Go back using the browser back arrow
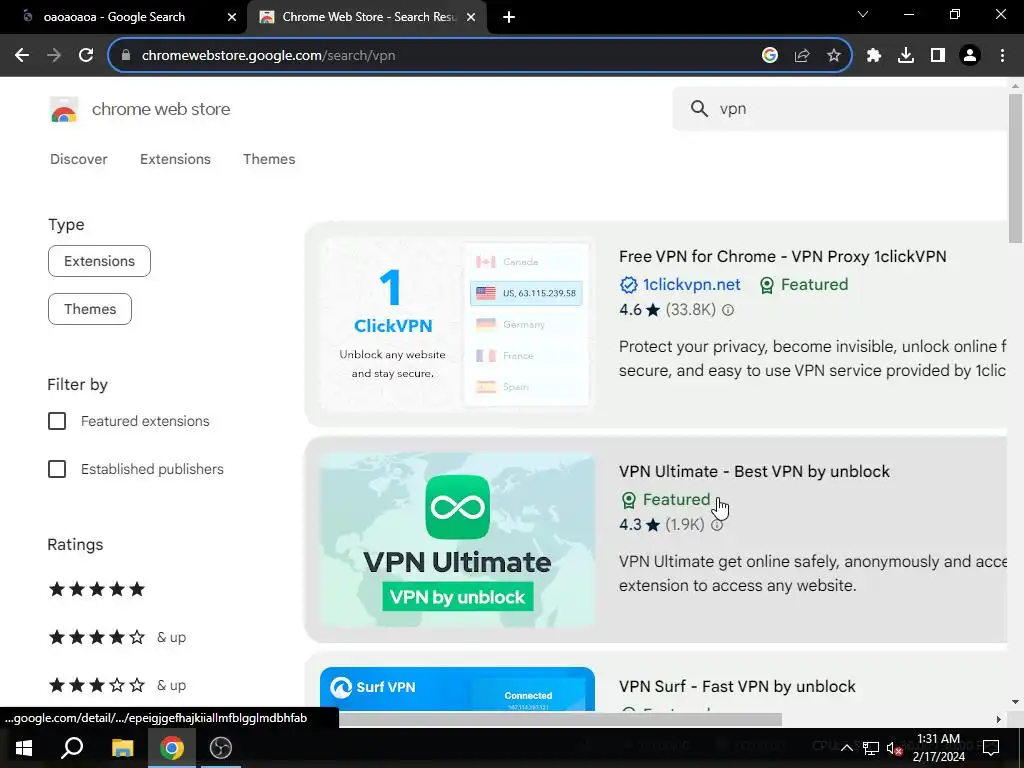 tap(22, 56)
